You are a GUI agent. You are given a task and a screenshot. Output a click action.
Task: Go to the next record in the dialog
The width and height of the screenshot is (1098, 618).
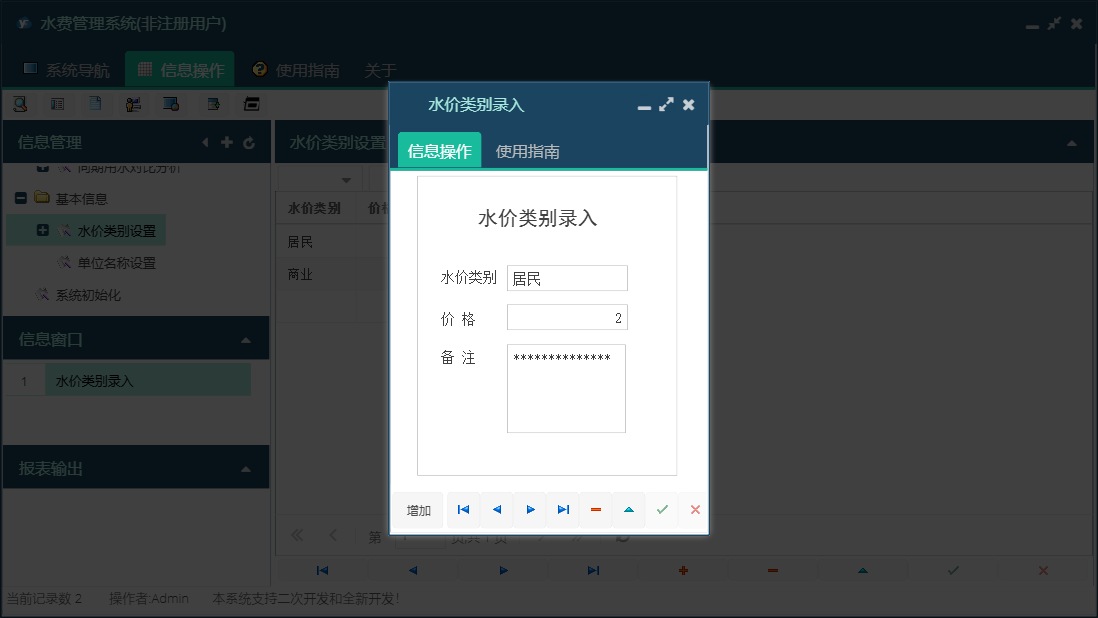click(x=529, y=510)
